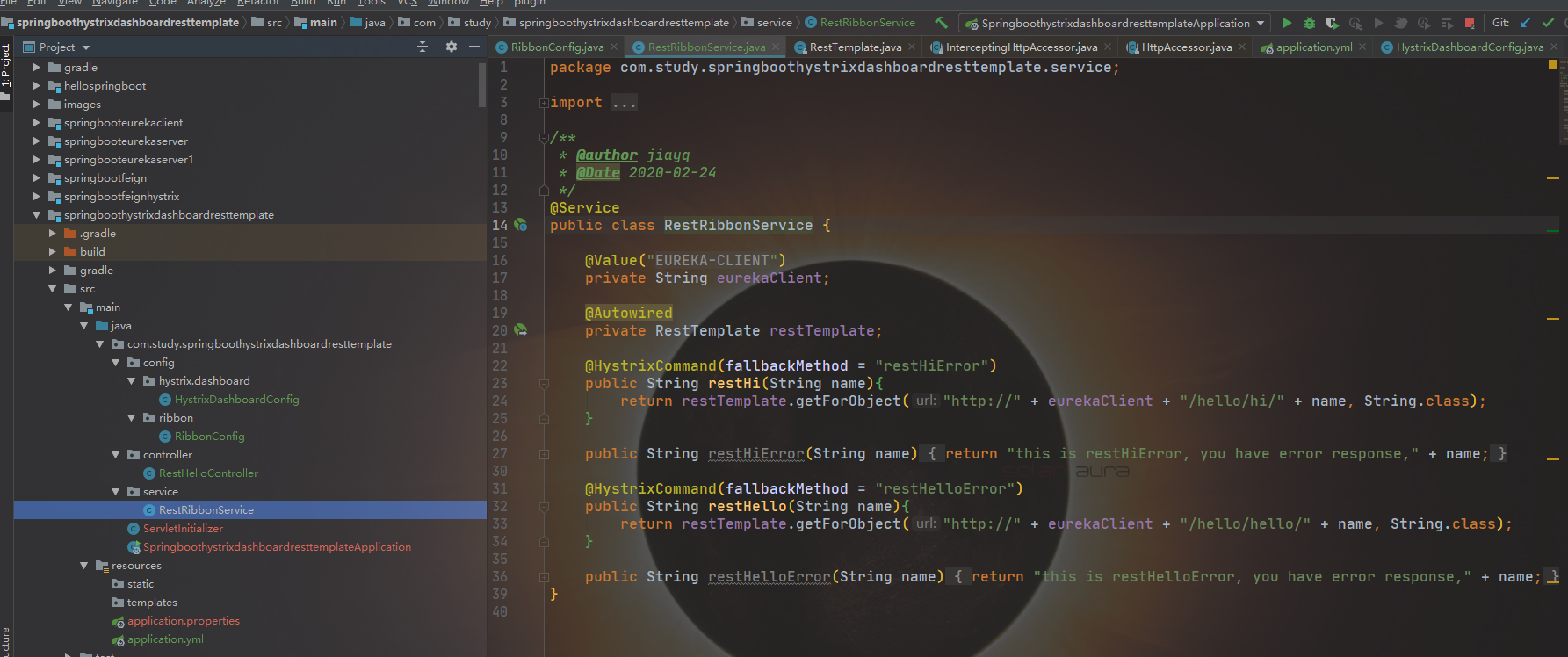The width and height of the screenshot is (1568, 657).
Task: Select the templates folder
Action: (x=152, y=602)
